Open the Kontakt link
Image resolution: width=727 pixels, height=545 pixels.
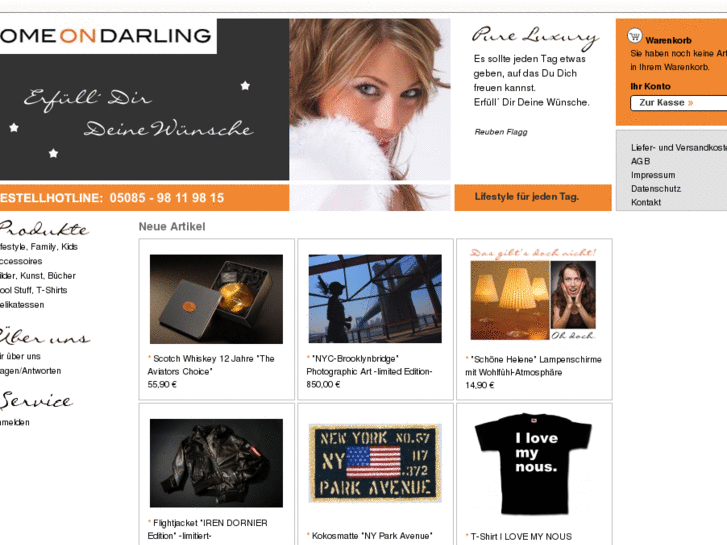(x=646, y=202)
